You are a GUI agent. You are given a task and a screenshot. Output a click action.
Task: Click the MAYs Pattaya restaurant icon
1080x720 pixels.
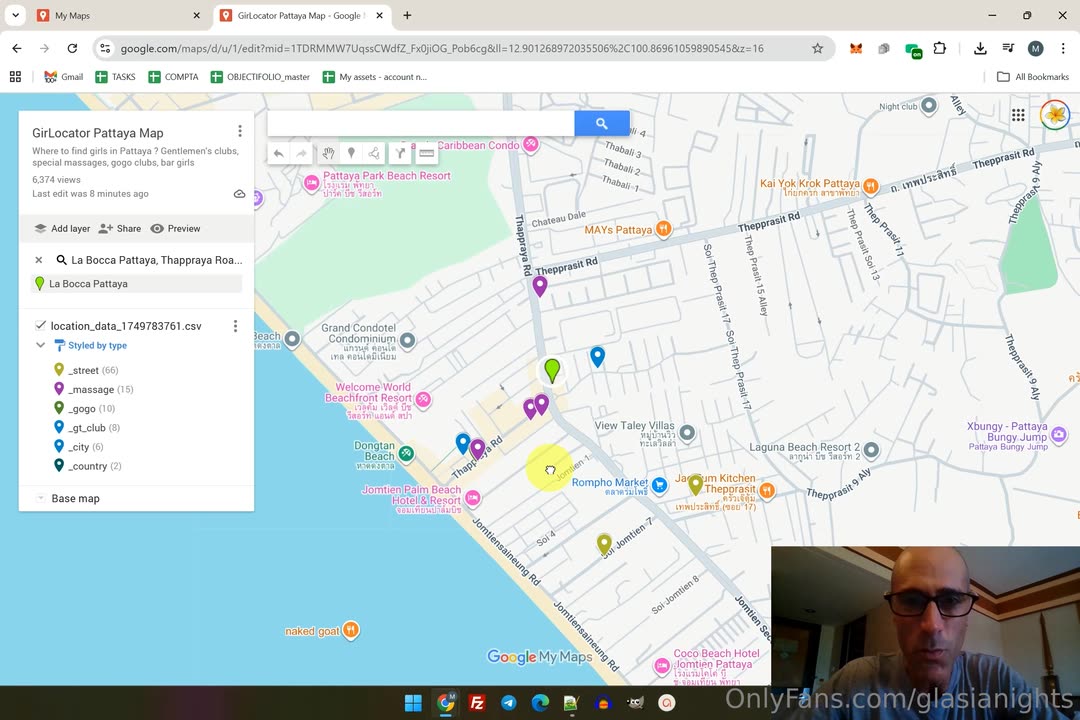(x=663, y=229)
